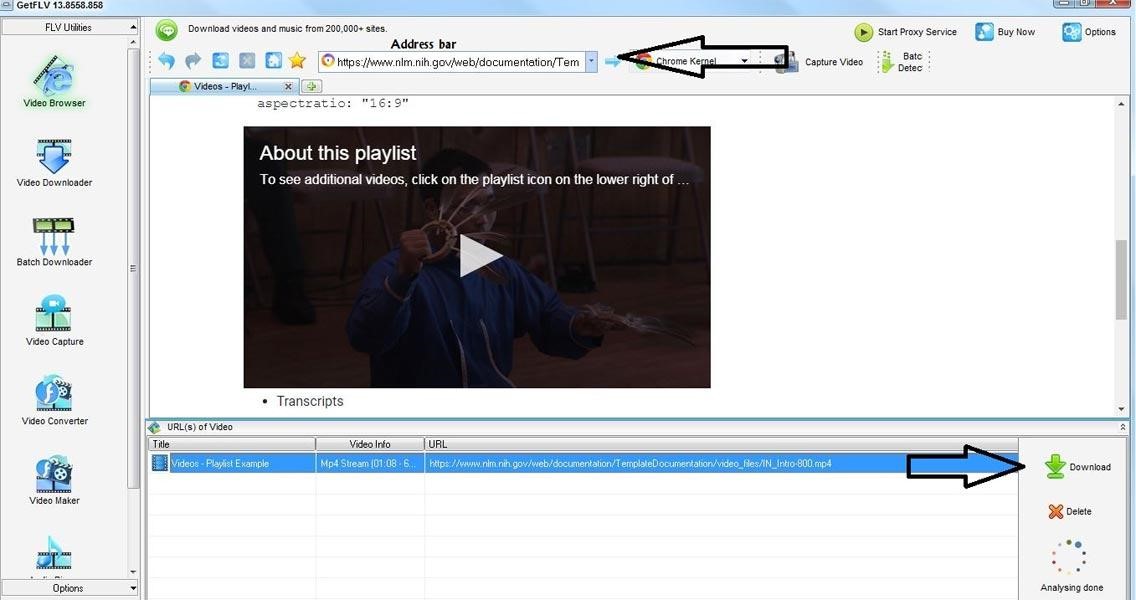This screenshot has height=600, width=1136.
Task: Click the audio utility icon below Video Maker
Action: 54,554
